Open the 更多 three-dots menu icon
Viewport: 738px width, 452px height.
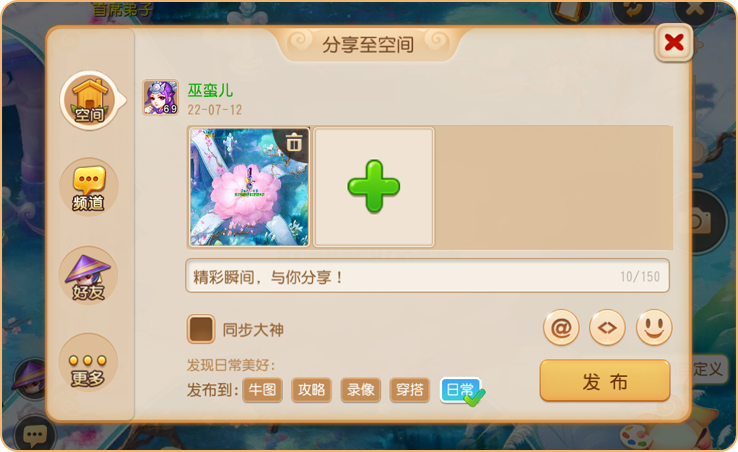(x=88, y=363)
